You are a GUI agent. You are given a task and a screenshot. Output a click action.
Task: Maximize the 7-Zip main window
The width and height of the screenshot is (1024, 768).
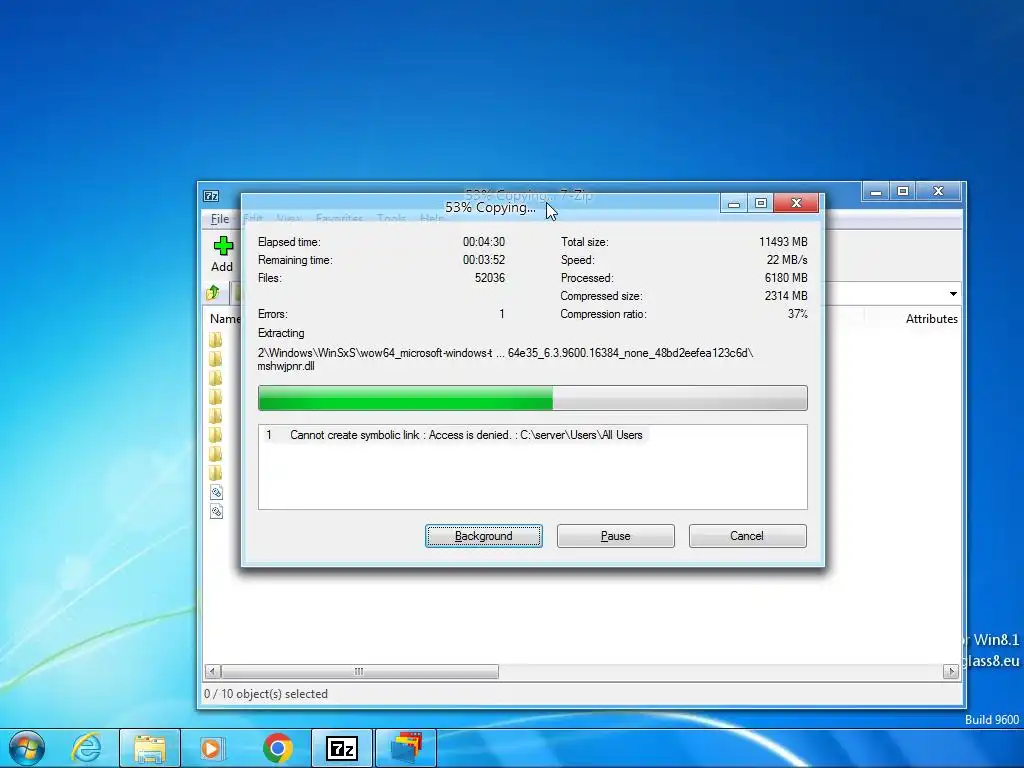(x=903, y=191)
